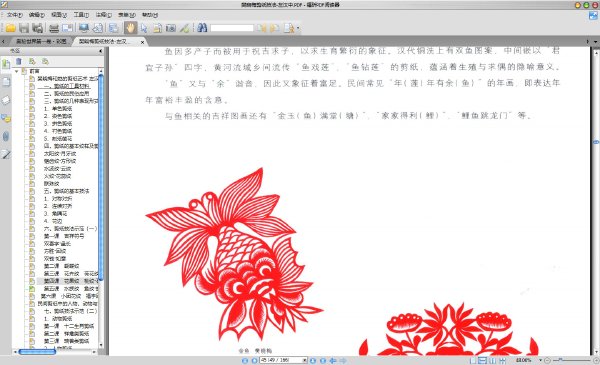The width and height of the screenshot is (600, 365).
Task: Select bookmark '1. 单色剪纸'
Action: 58,109
